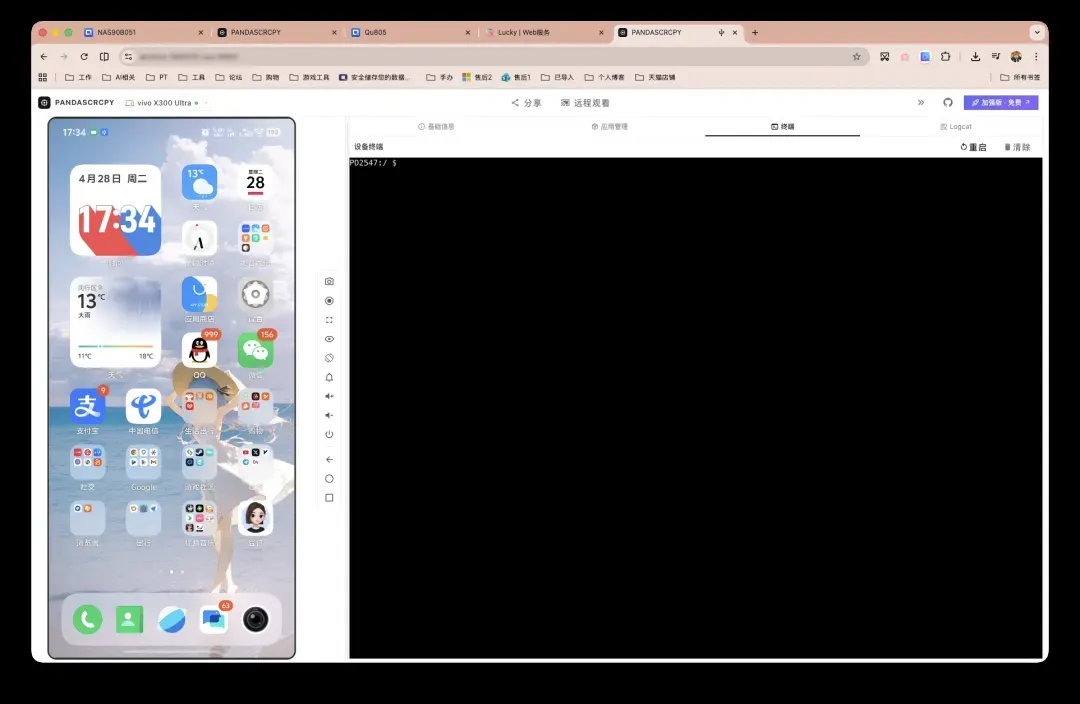Decrease the device volume
Viewport: 1080px width, 704px height.
click(x=329, y=415)
